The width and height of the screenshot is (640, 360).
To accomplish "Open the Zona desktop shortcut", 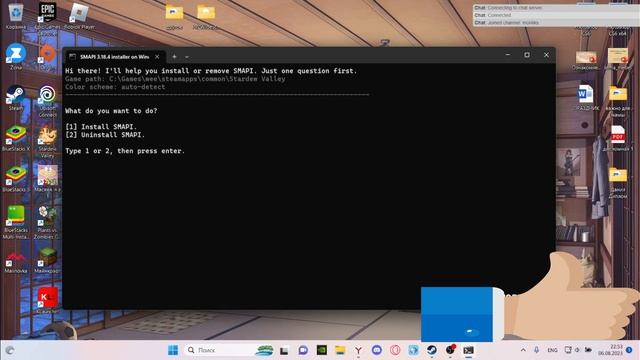I will click(x=16, y=56).
